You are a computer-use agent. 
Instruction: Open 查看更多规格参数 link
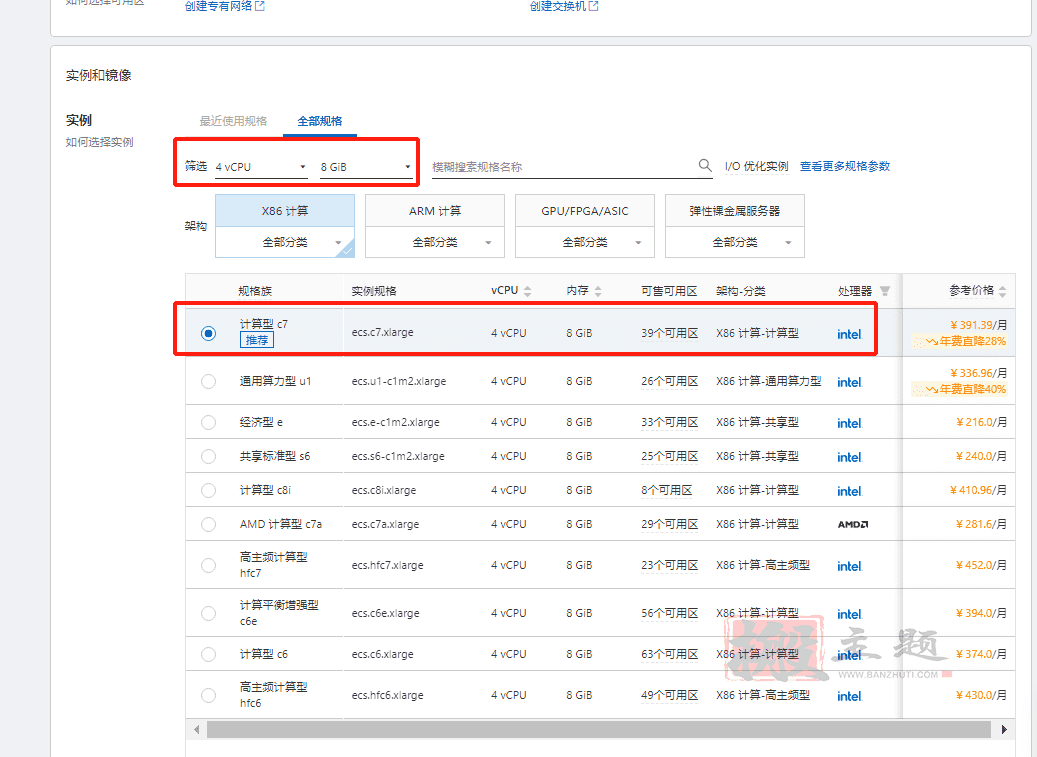(x=845, y=166)
